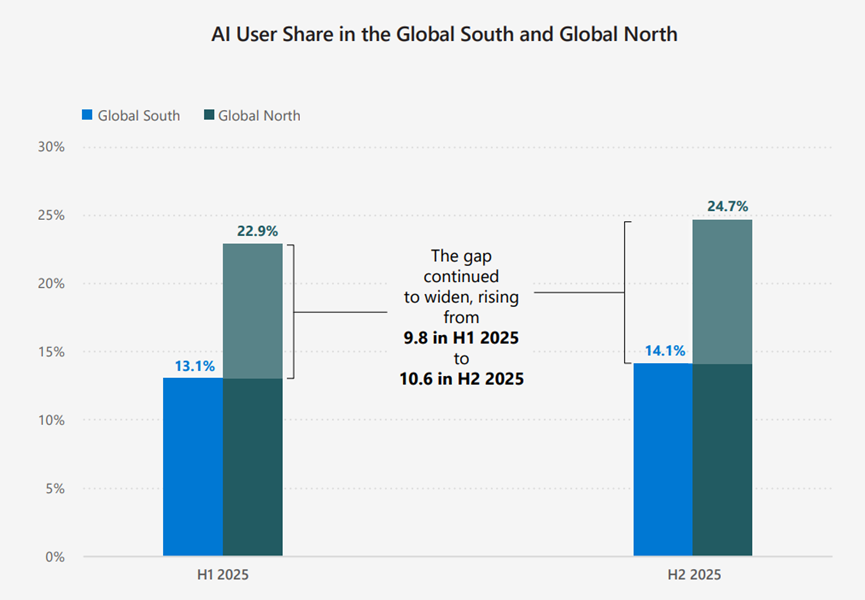Click the 22.9% data label

click(x=257, y=231)
